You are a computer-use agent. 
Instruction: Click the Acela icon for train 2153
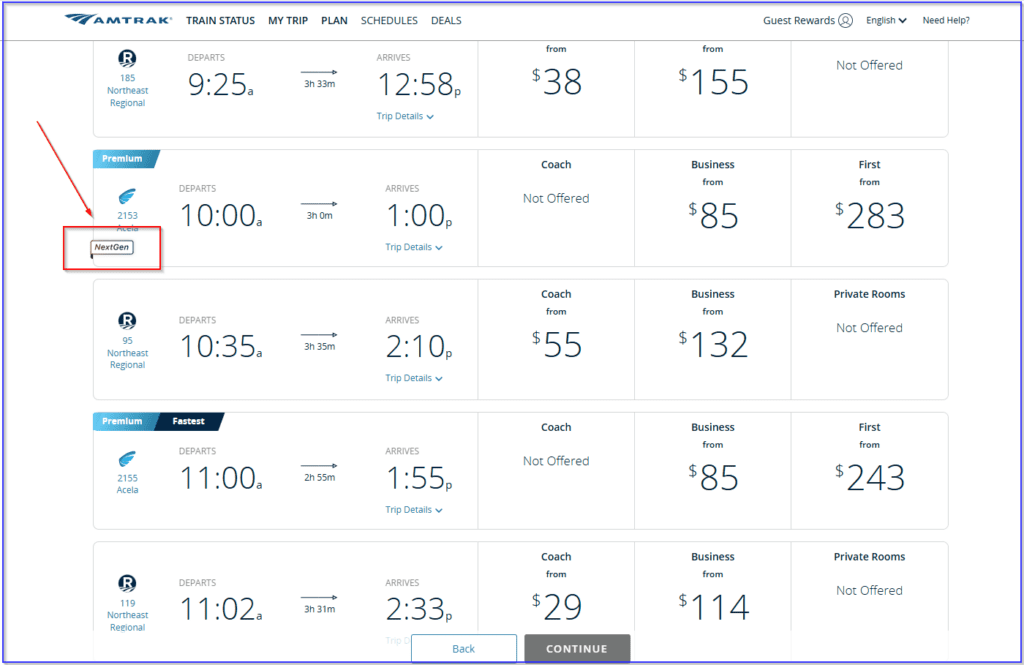[127, 196]
